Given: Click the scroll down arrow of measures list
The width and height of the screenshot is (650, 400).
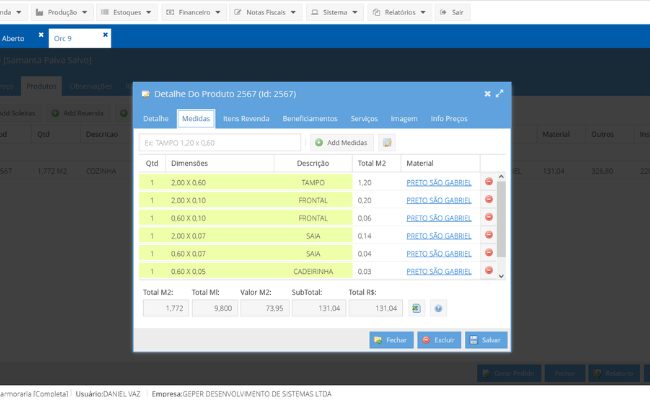Looking at the screenshot, I should pyautogui.click(x=501, y=276).
